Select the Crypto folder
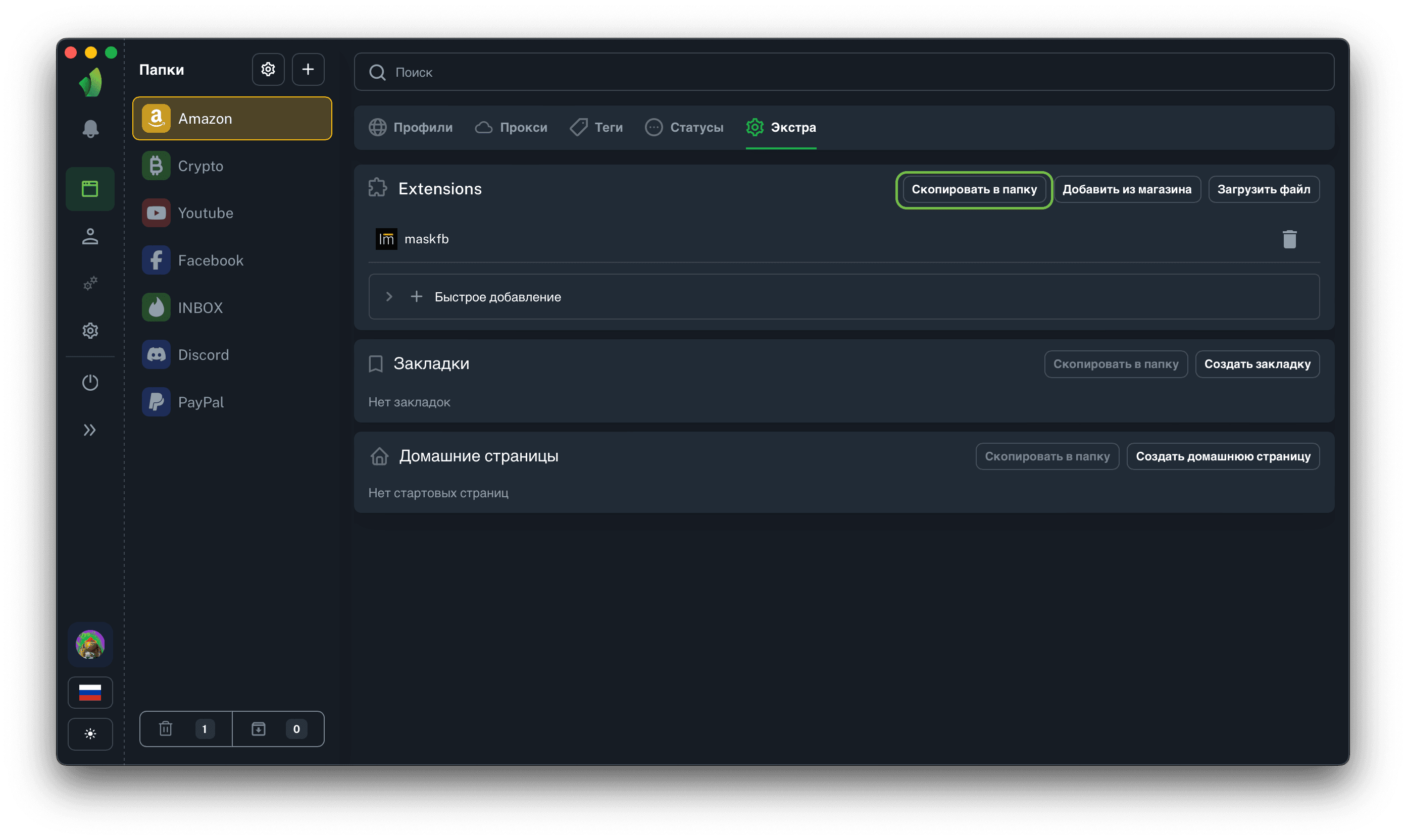1406x840 pixels. (x=200, y=166)
